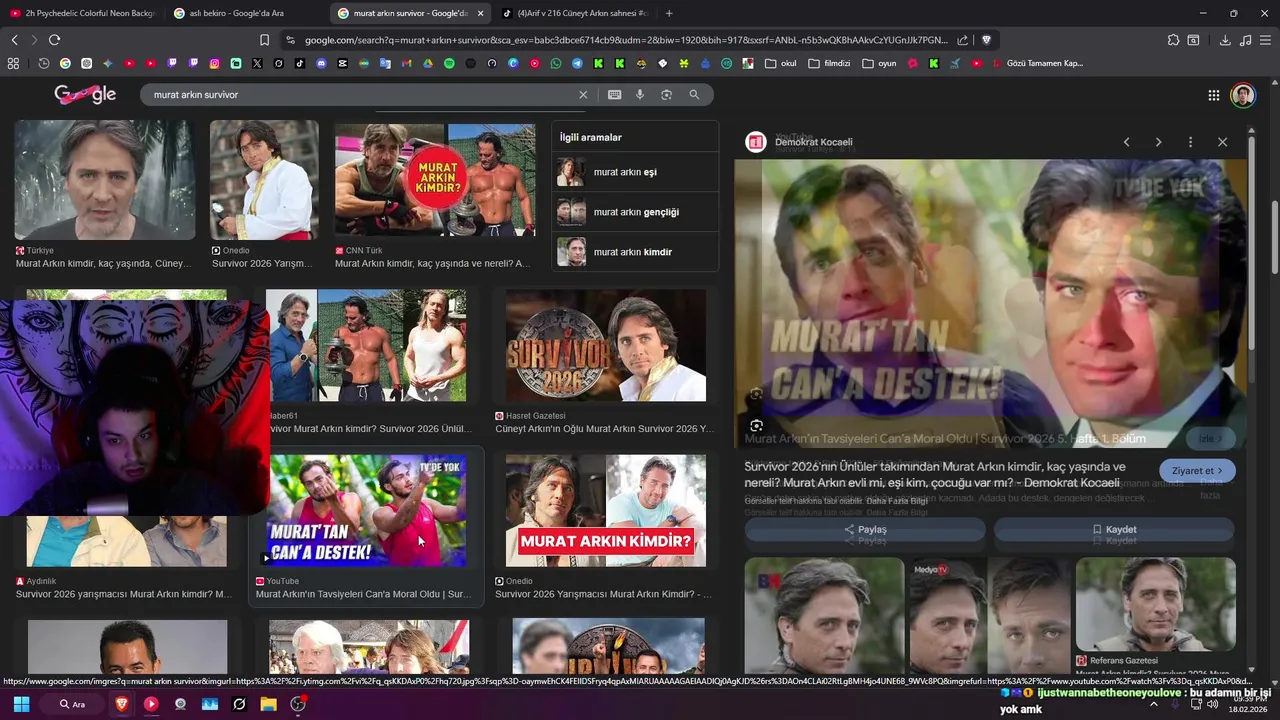
Task: Close the image preview panel
Action: [1222, 142]
